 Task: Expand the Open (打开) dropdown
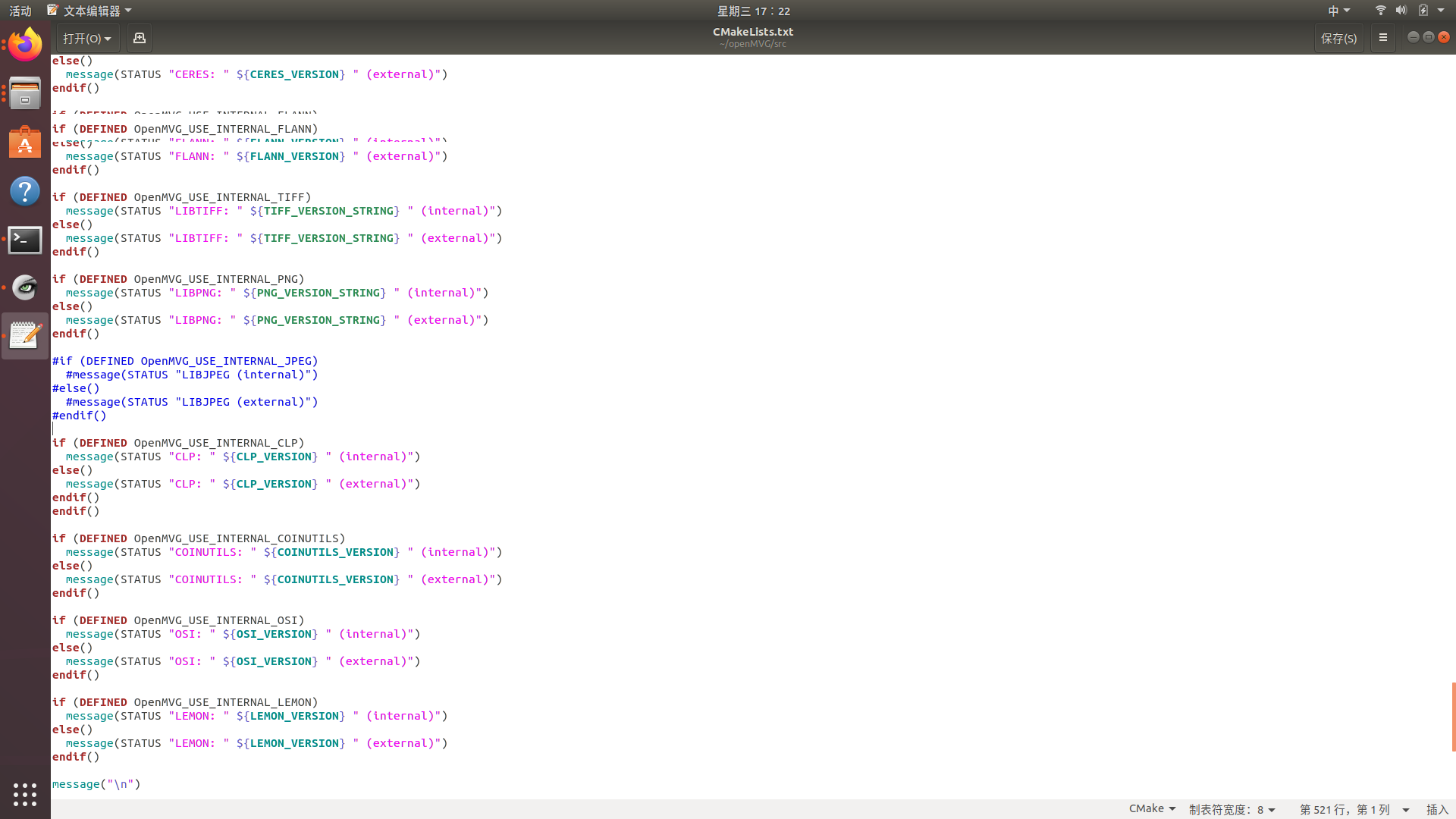click(87, 38)
